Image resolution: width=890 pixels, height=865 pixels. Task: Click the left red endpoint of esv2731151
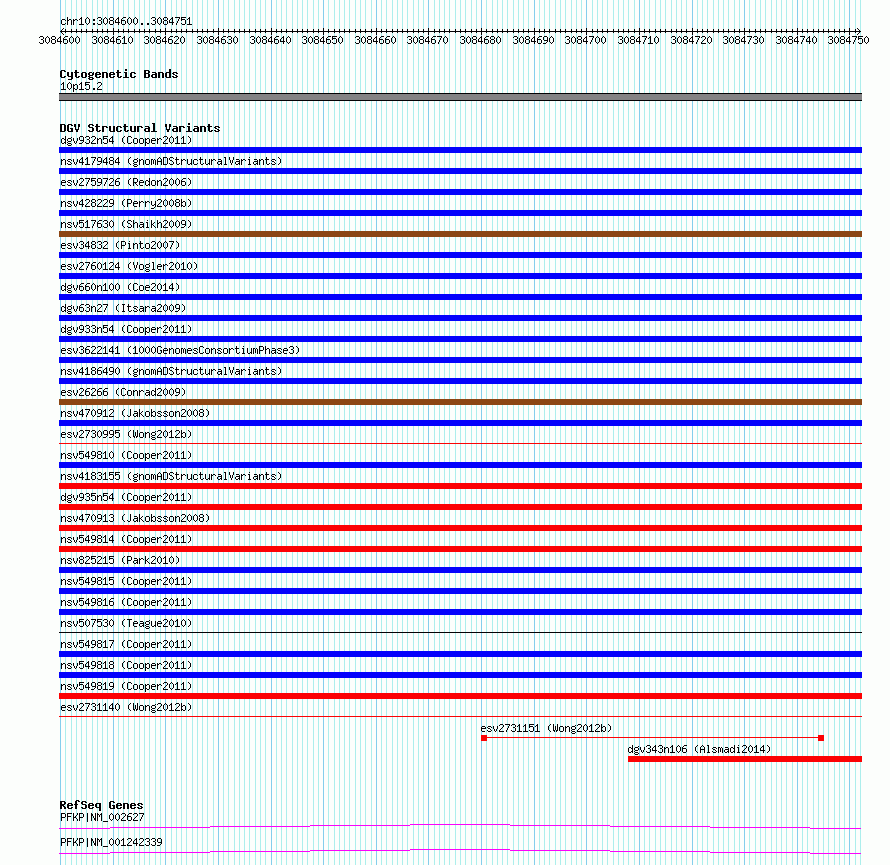coord(484,738)
